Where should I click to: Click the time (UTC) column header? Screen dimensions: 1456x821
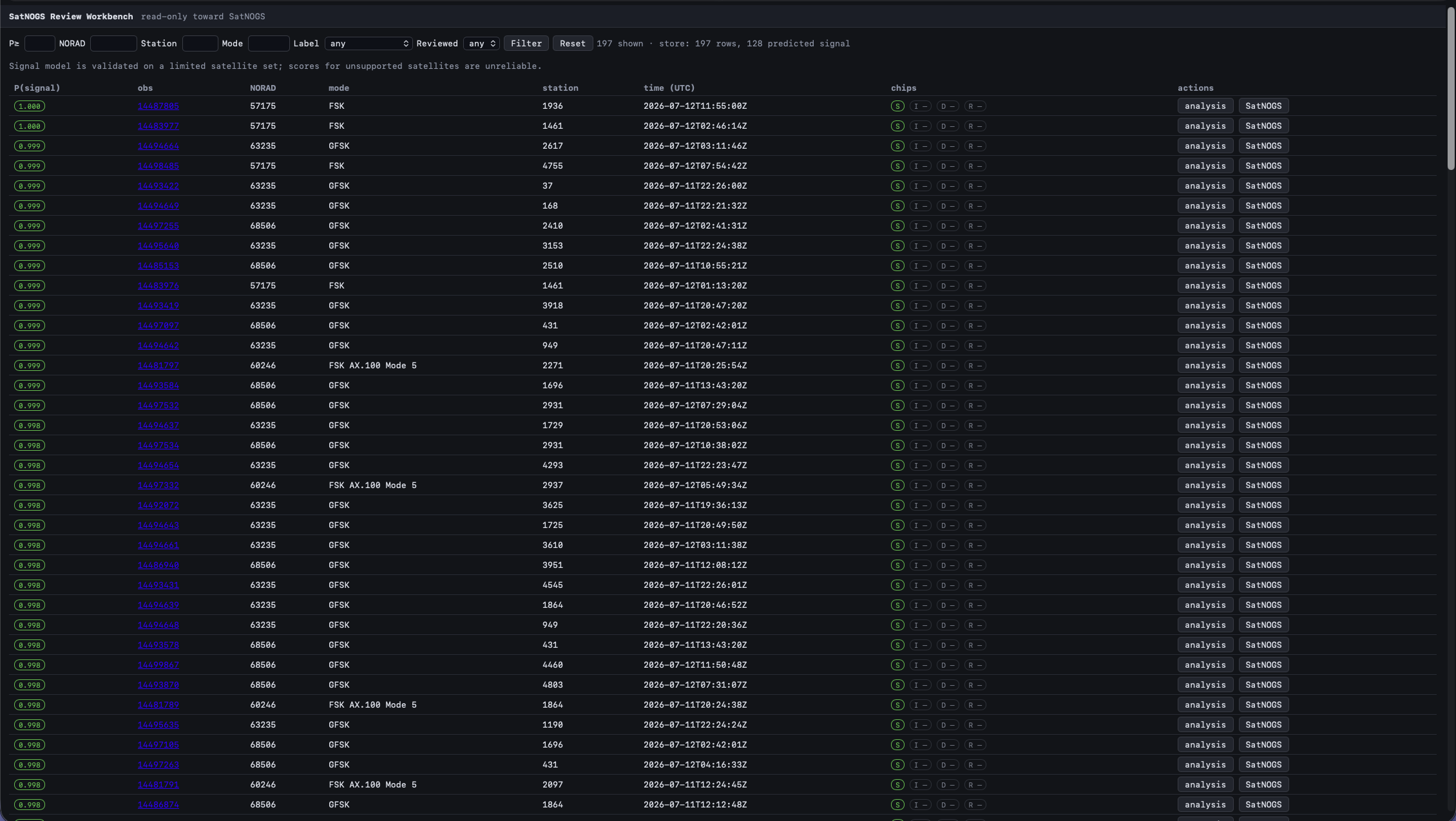point(669,88)
